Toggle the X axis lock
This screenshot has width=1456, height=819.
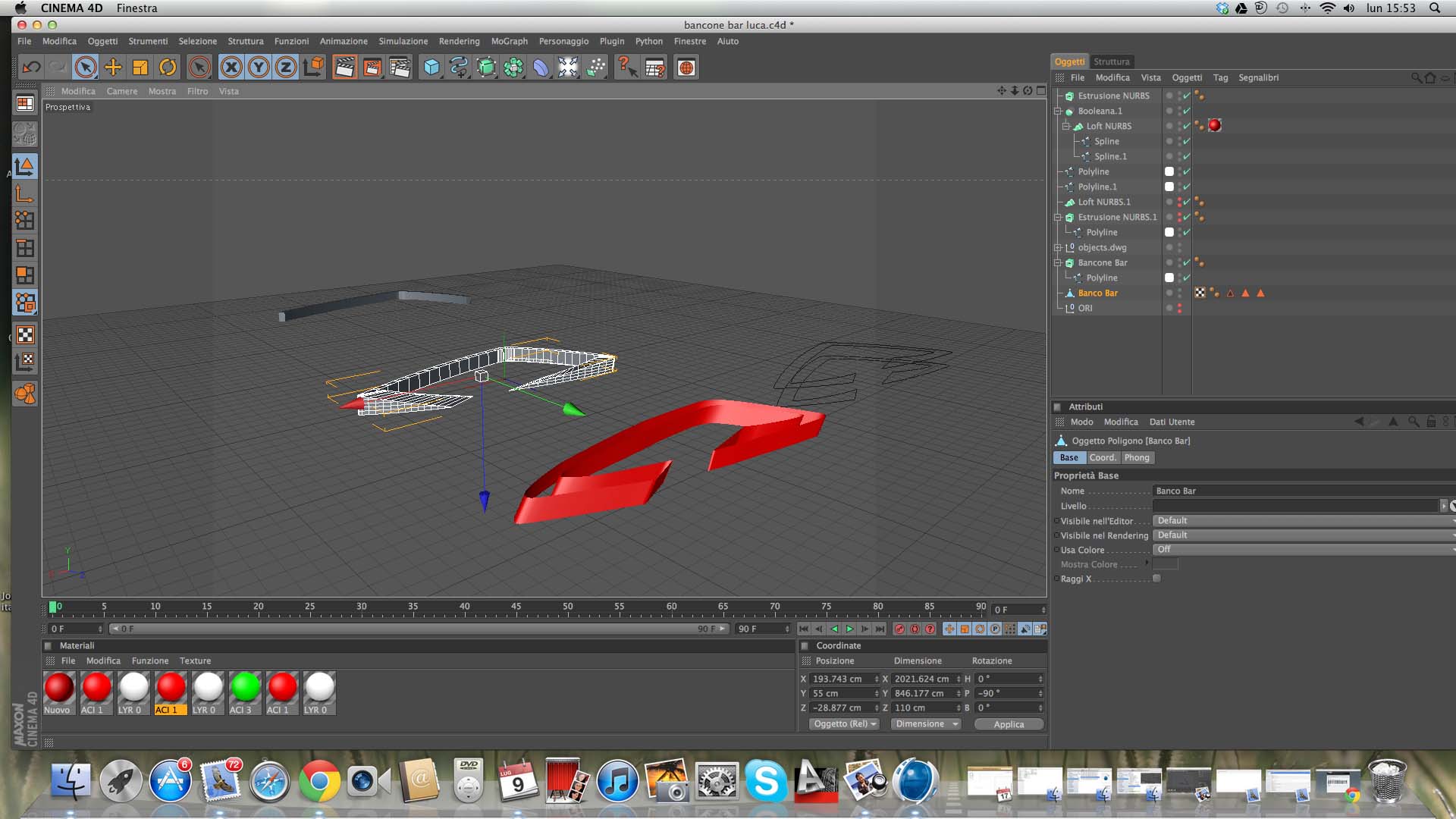[231, 67]
